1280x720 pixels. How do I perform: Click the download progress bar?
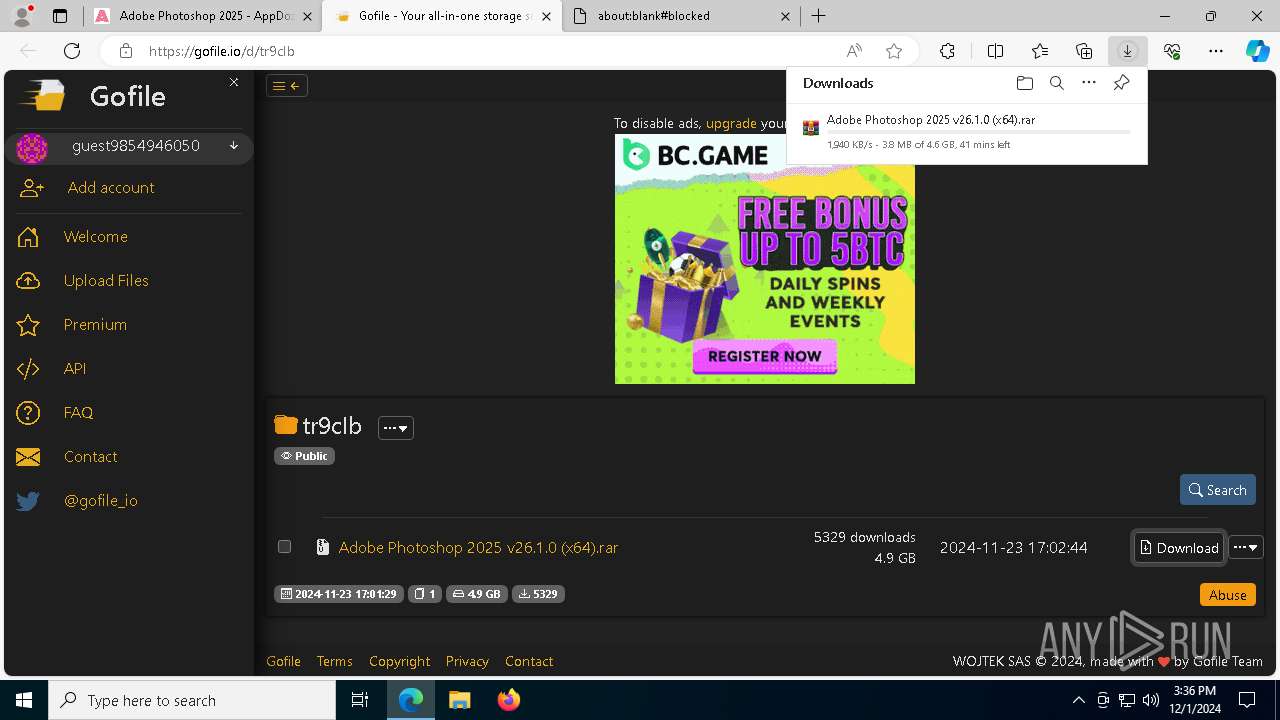[978, 132]
